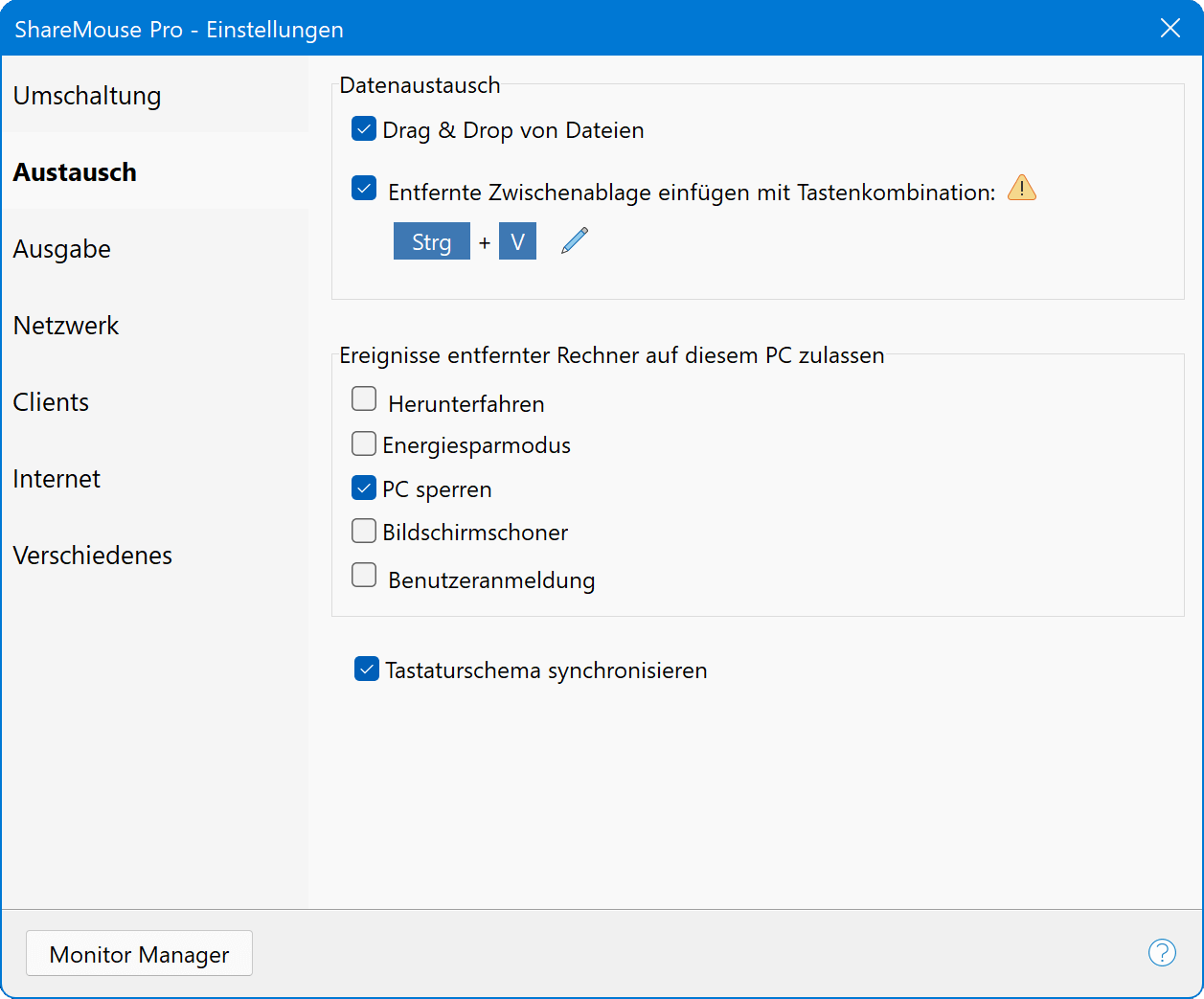Screen dimensions: 1204x999
Task: Open the Ausgabe settings tab
Action: pos(155,248)
